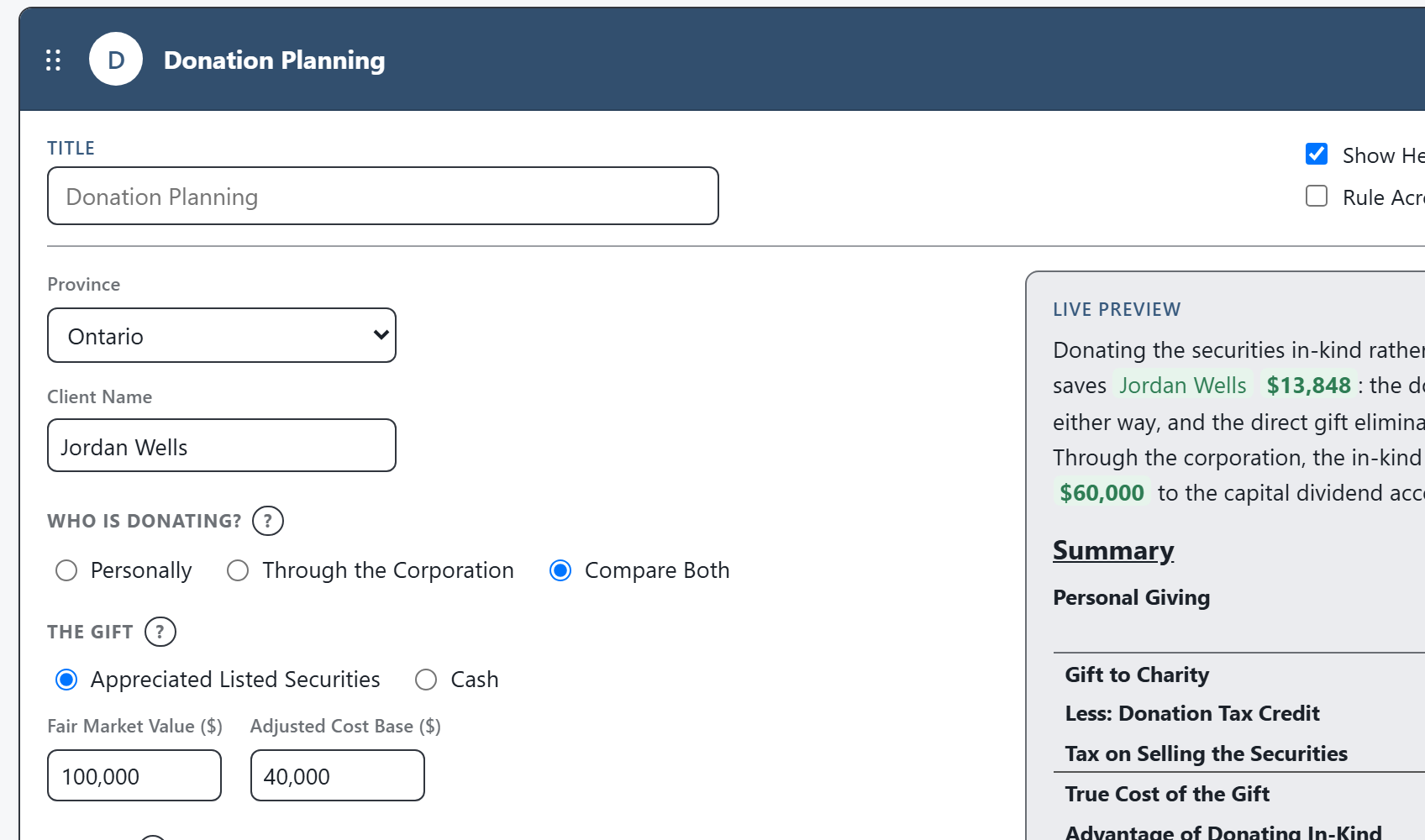The image size is (1425, 840).
Task: Open help icon beside The Gift
Action: (x=160, y=632)
